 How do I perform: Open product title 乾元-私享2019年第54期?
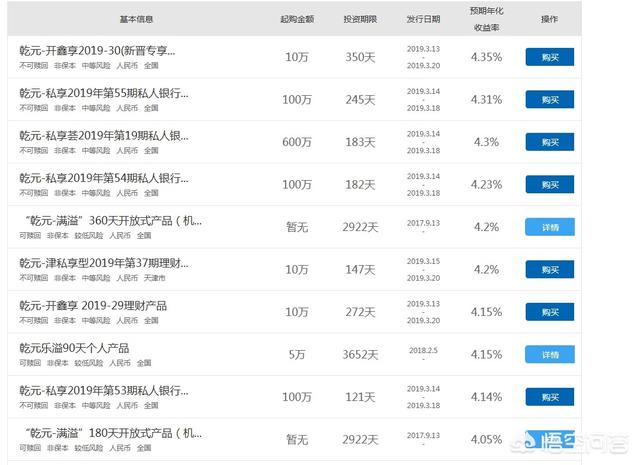click(104, 178)
